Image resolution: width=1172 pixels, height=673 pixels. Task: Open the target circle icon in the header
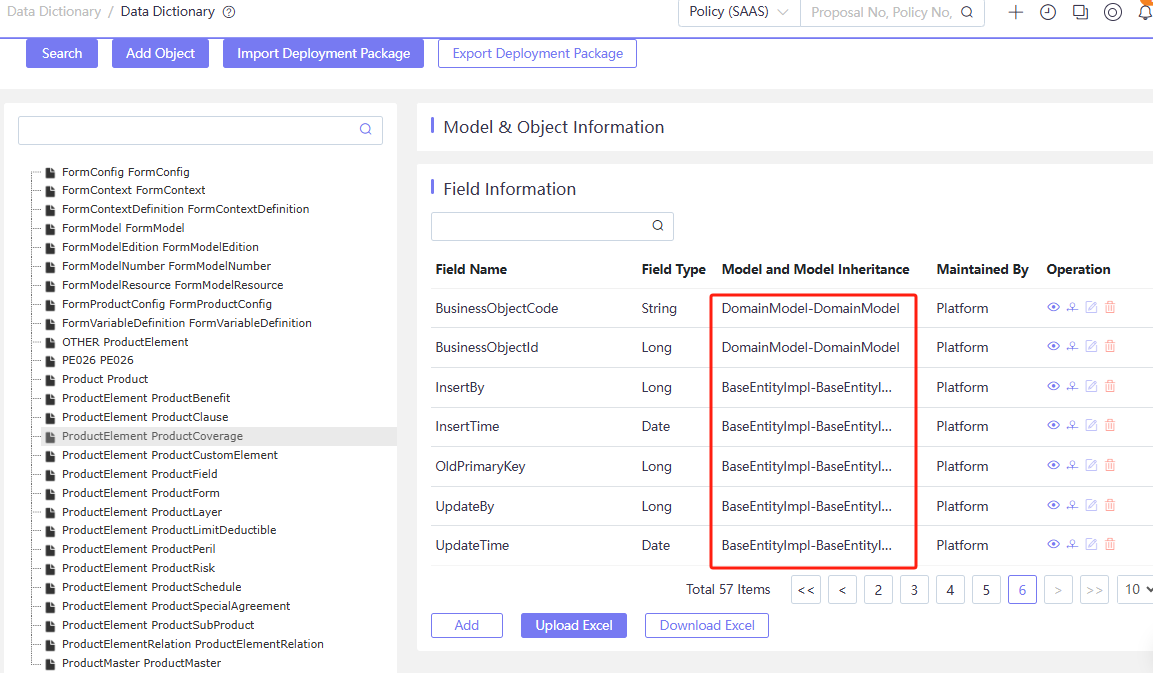coord(1113,12)
